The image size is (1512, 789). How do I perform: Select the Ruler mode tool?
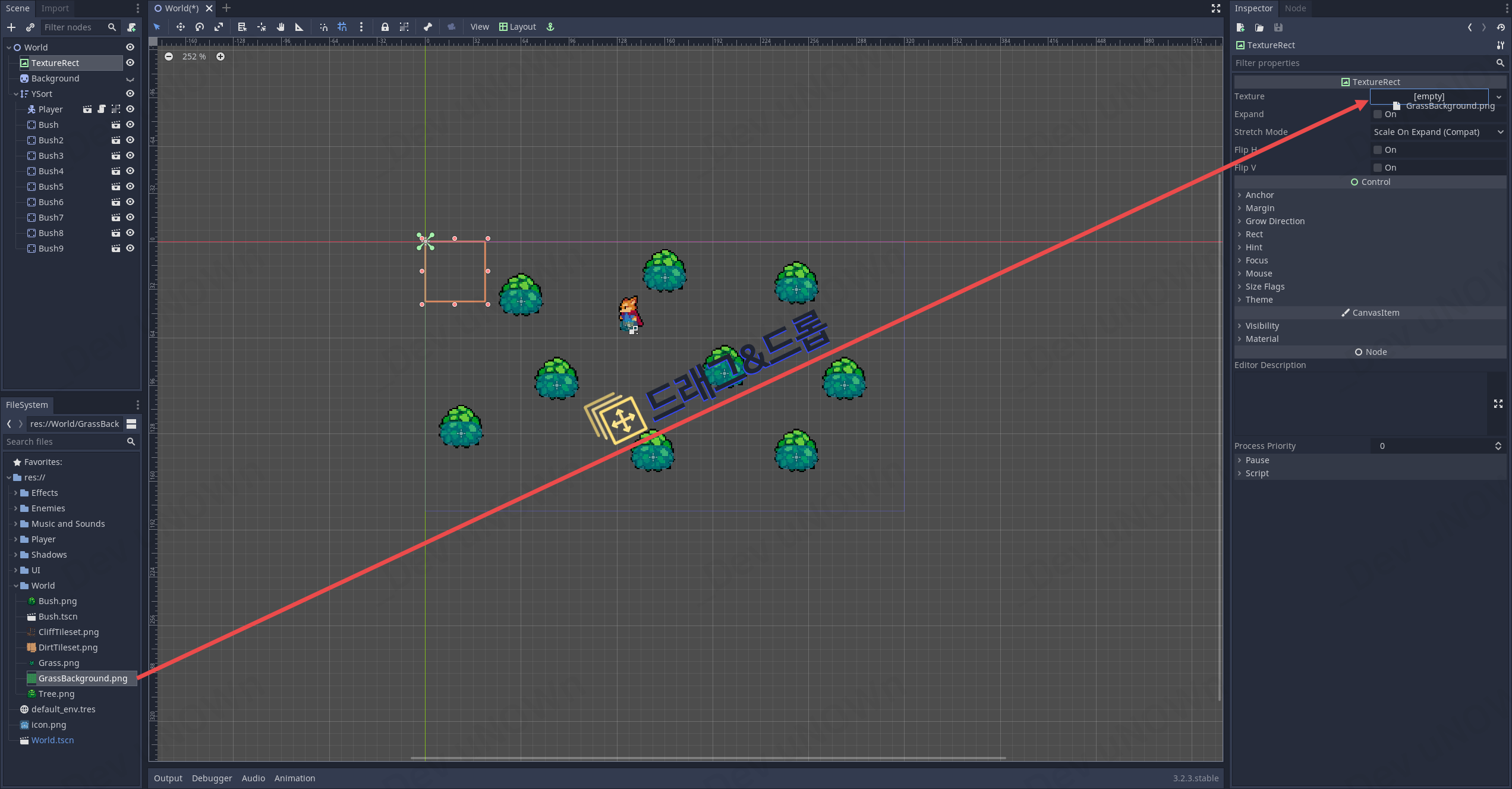300,27
